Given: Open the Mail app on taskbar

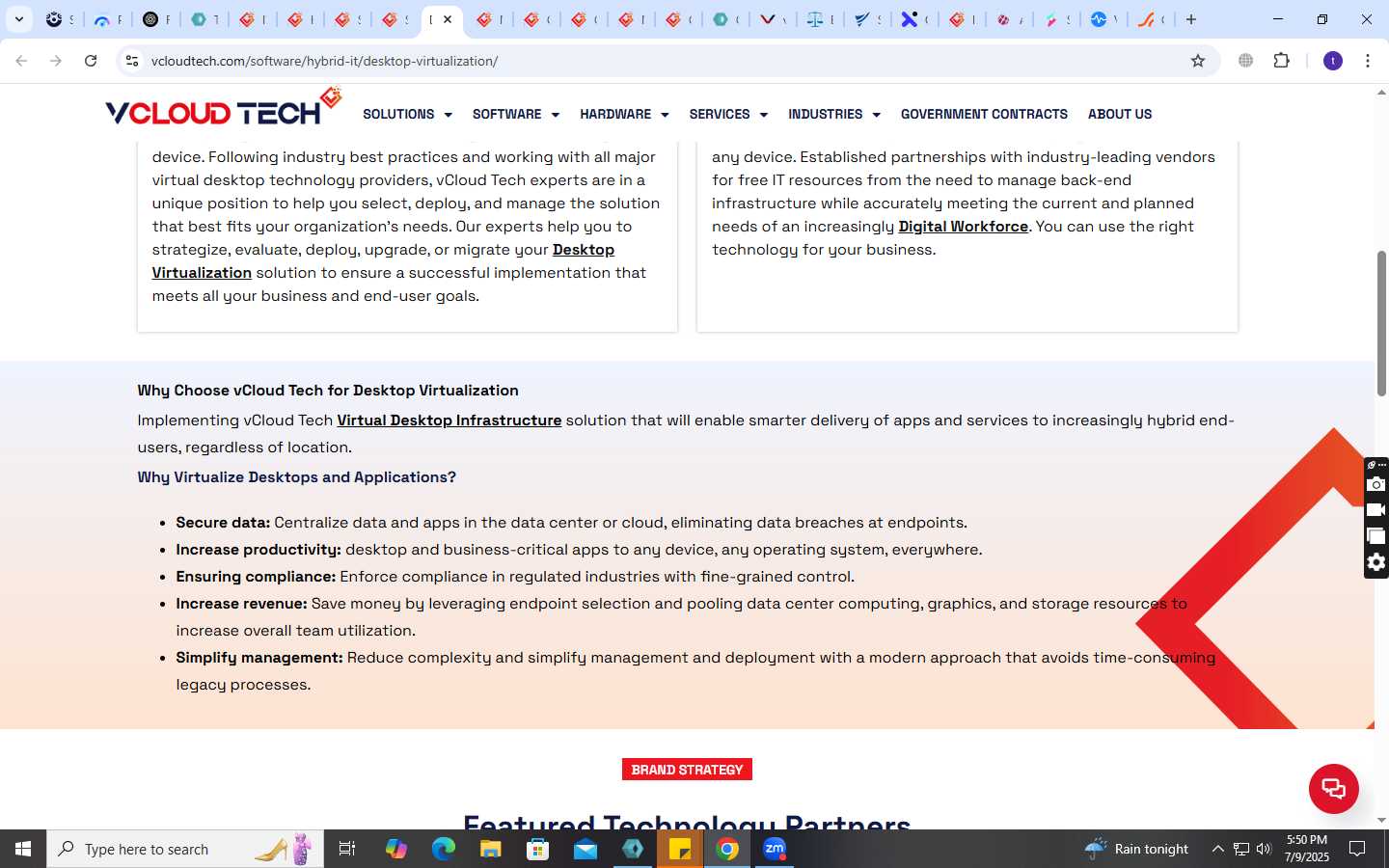Looking at the screenshot, I should pyautogui.click(x=586, y=849).
